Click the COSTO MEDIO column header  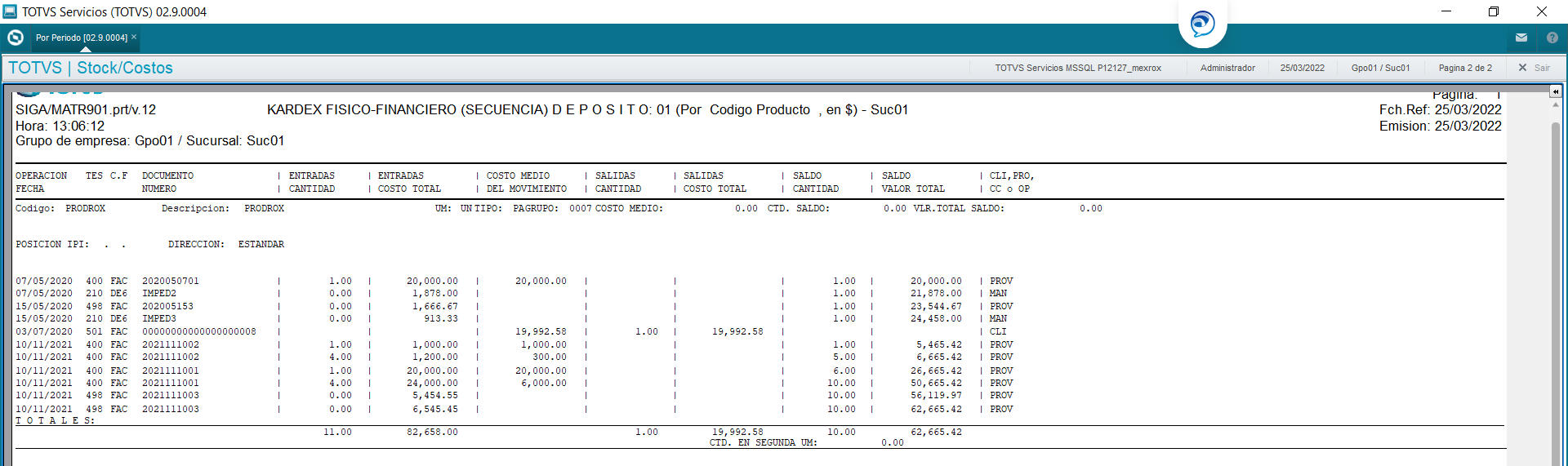(527, 182)
